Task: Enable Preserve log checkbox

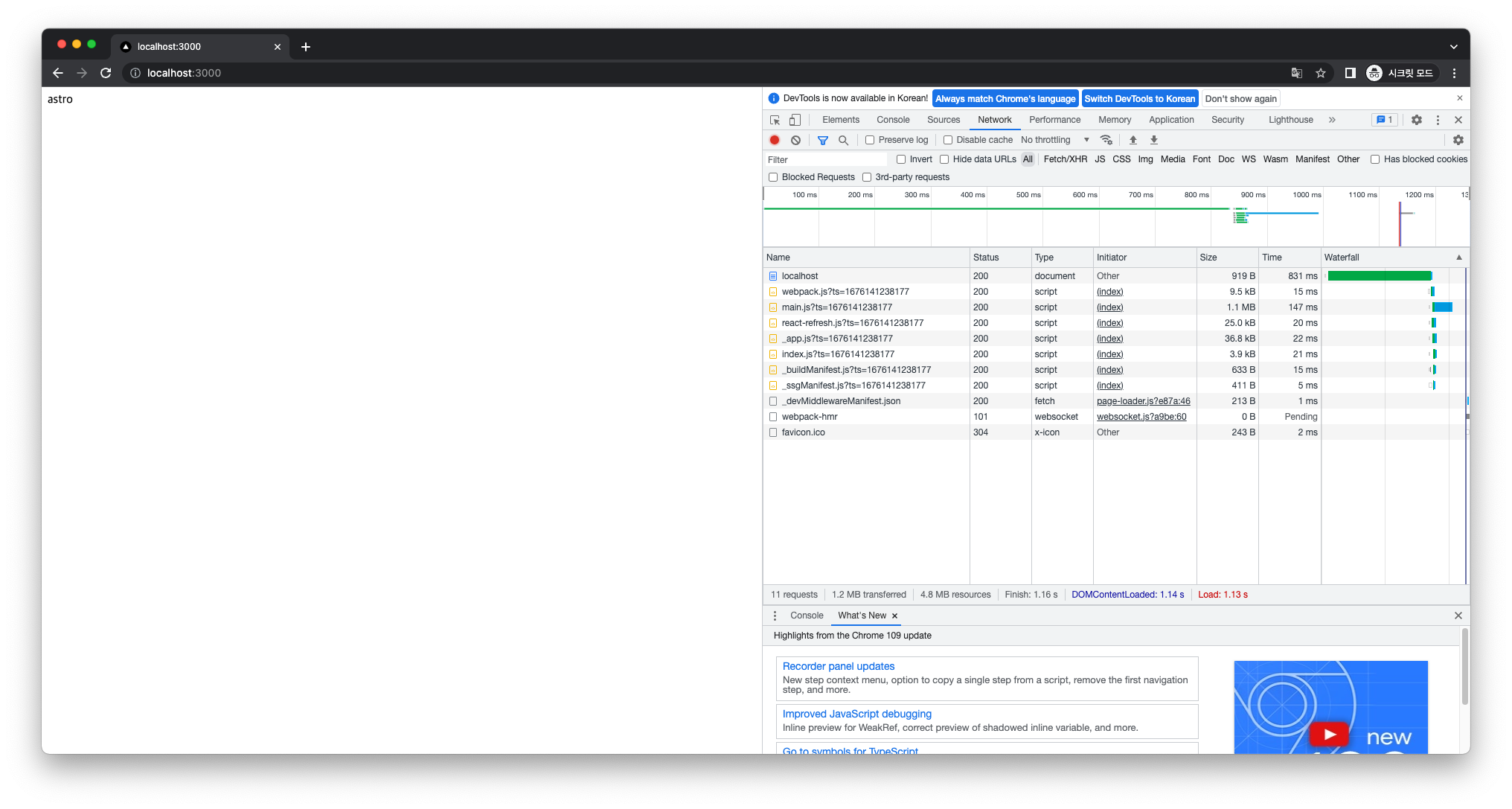Action: pos(870,140)
